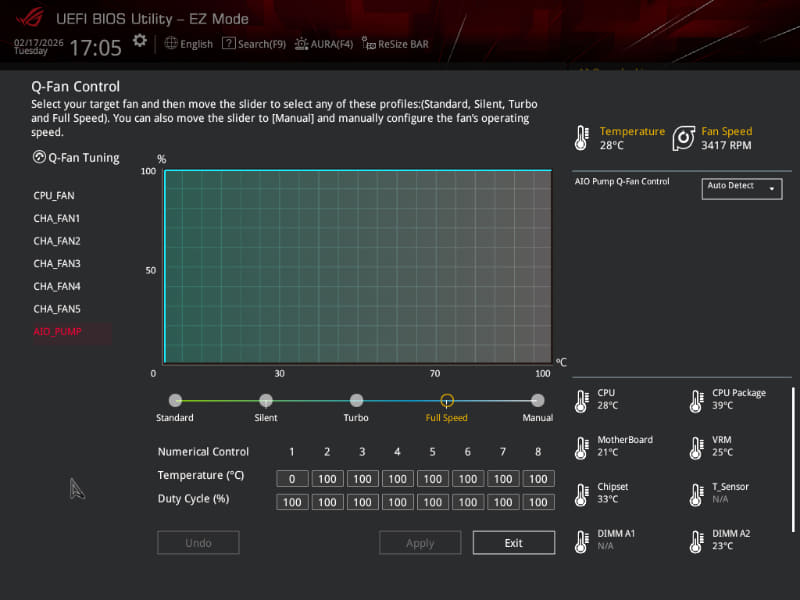800x600 pixels.
Task: Click Duty Cycle field for point 7
Action: (x=503, y=502)
